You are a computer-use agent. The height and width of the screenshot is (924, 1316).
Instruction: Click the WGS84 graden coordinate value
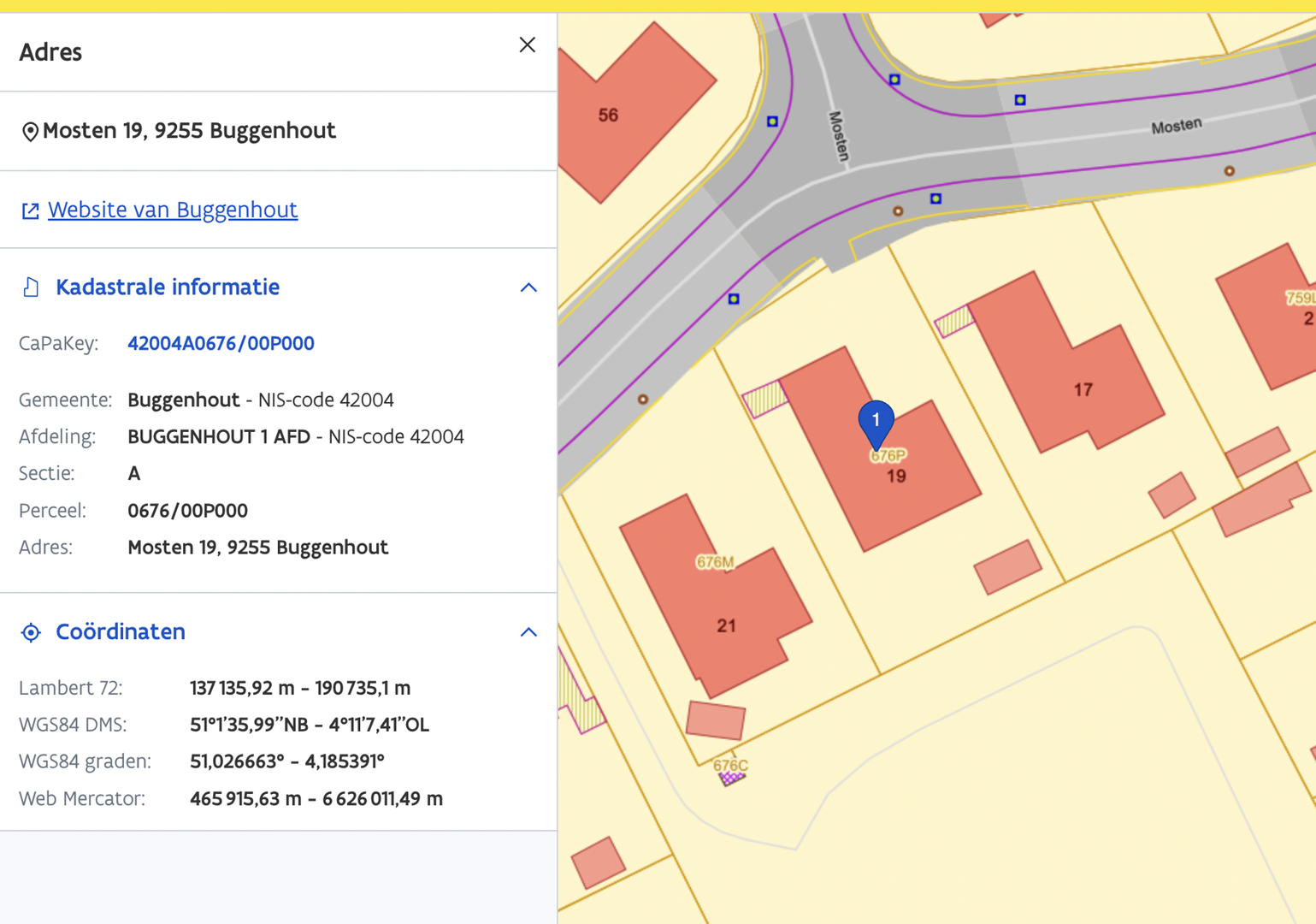(x=286, y=761)
